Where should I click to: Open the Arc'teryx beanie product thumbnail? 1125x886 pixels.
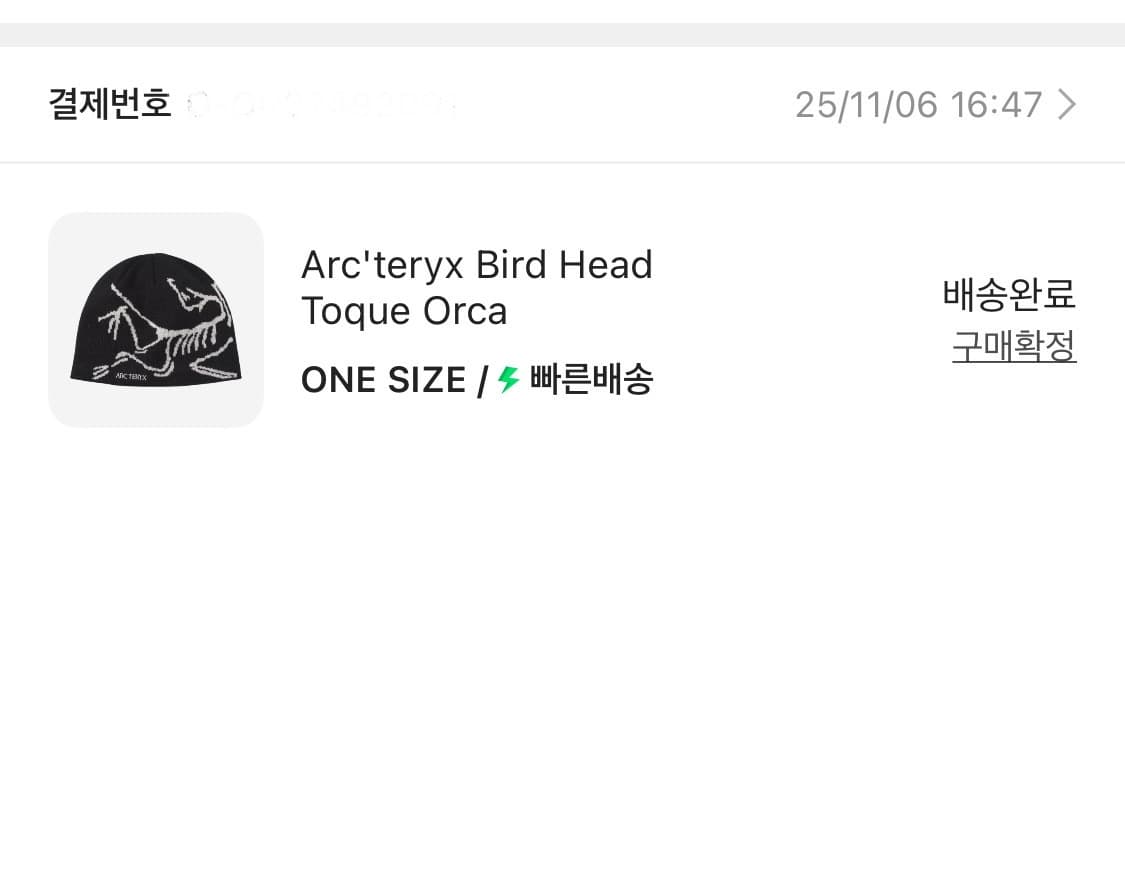[x=156, y=320]
